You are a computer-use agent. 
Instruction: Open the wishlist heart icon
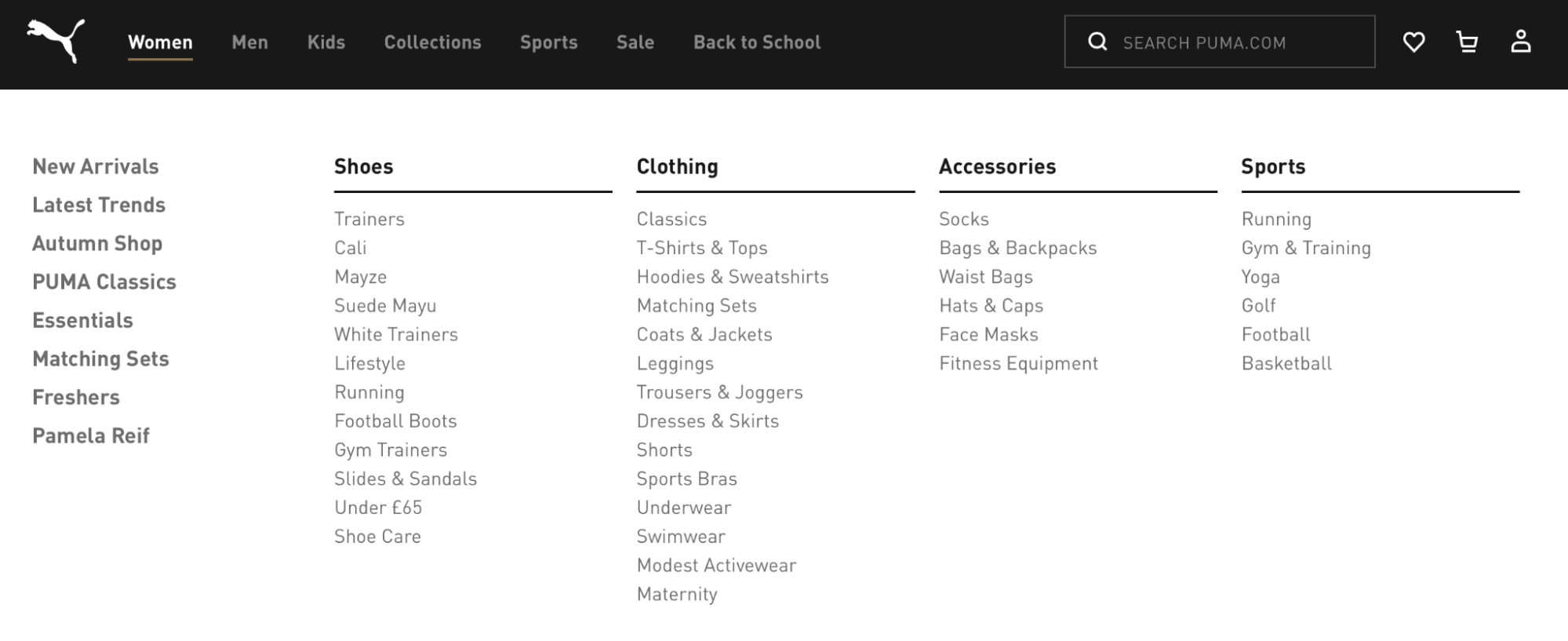click(x=1413, y=42)
